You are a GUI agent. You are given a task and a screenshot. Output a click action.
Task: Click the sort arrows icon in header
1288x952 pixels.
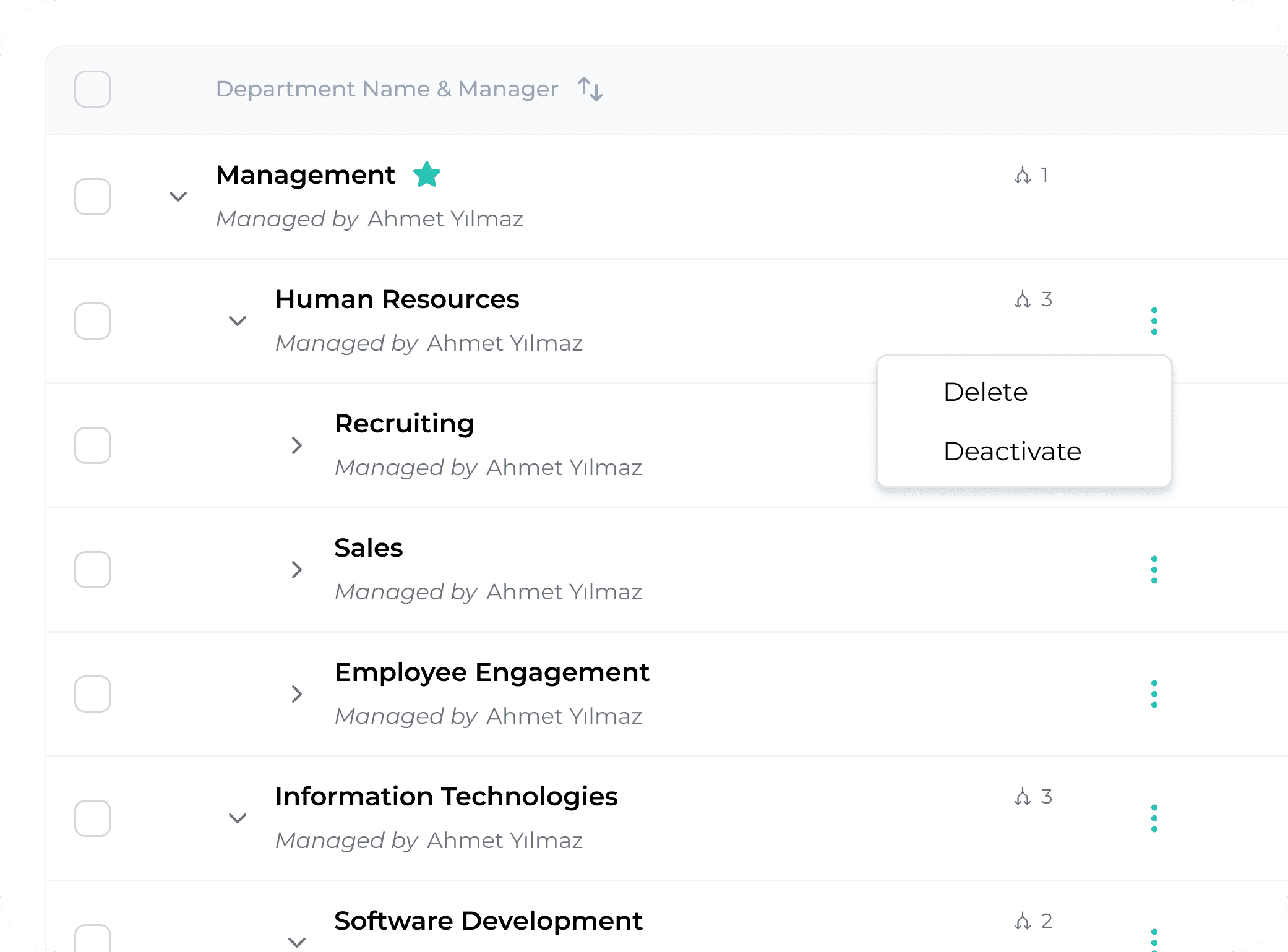point(590,89)
